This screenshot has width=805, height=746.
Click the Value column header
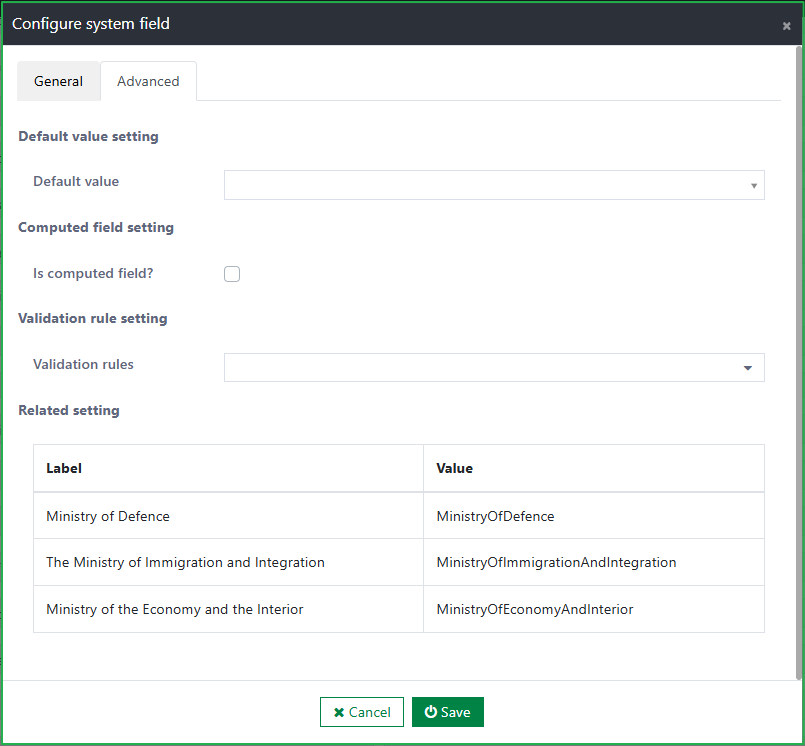click(594, 468)
